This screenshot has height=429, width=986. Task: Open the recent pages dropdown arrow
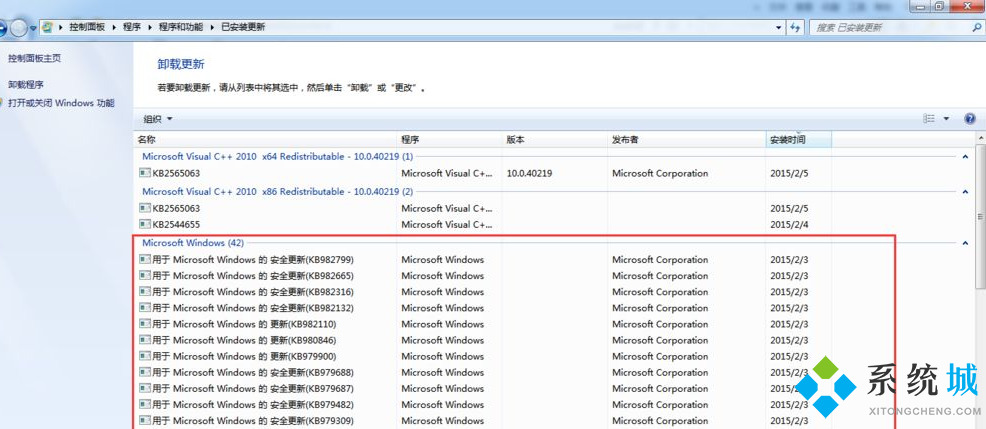coord(33,28)
